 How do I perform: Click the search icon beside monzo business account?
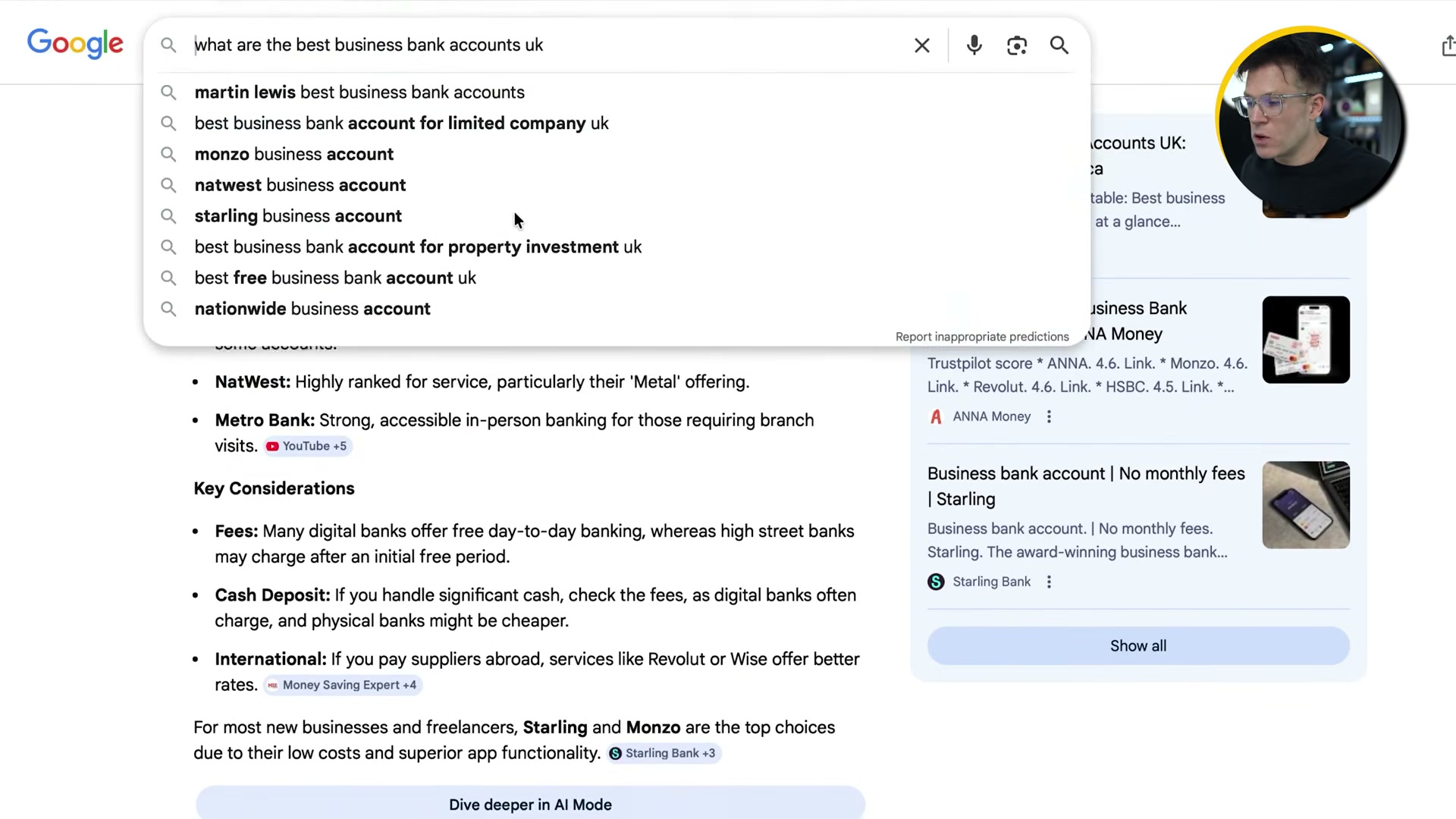[168, 154]
